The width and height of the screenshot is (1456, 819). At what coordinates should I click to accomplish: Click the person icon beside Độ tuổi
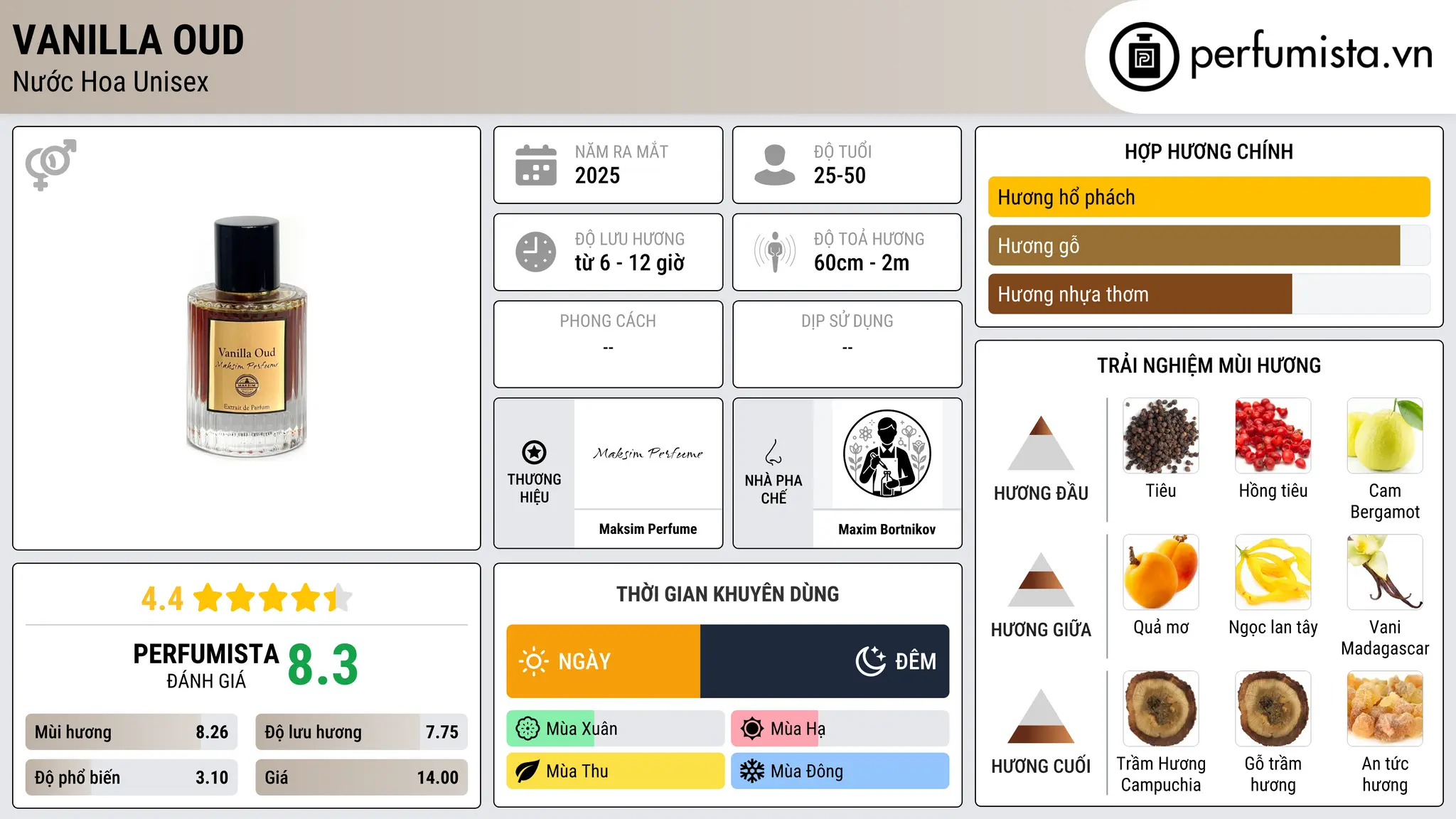(774, 165)
